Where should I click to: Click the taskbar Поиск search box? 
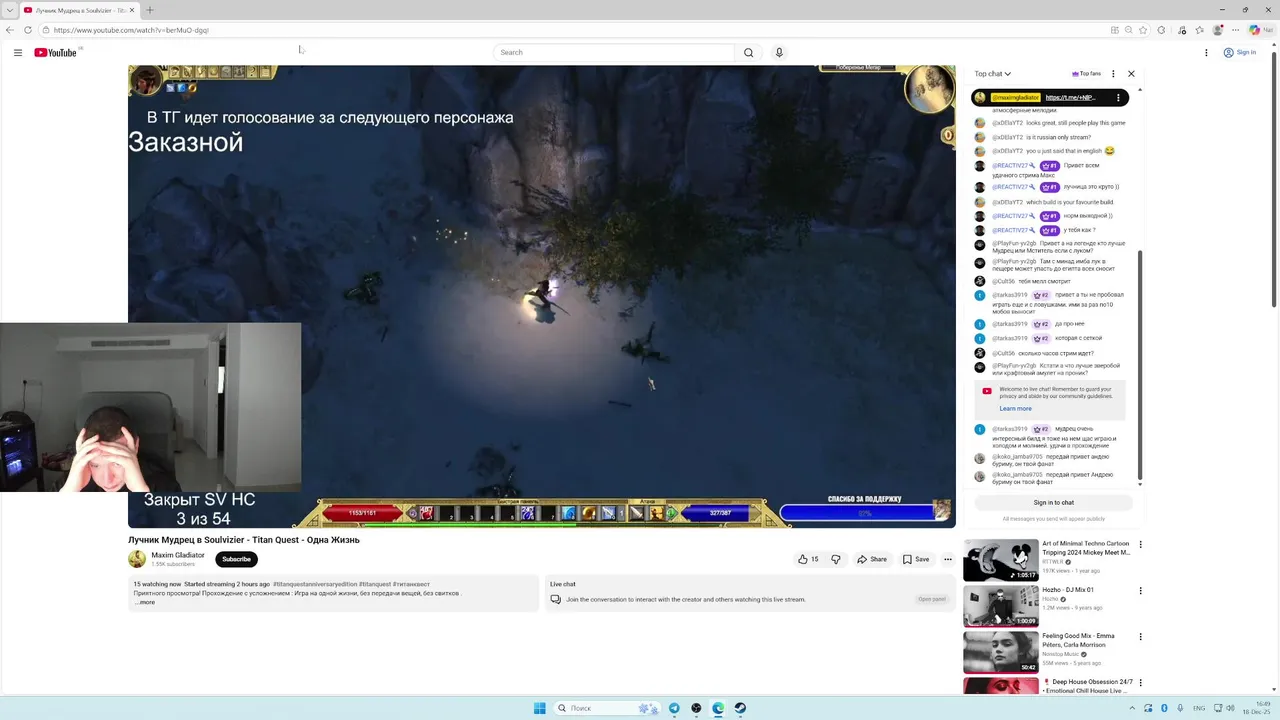tap(609, 708)
